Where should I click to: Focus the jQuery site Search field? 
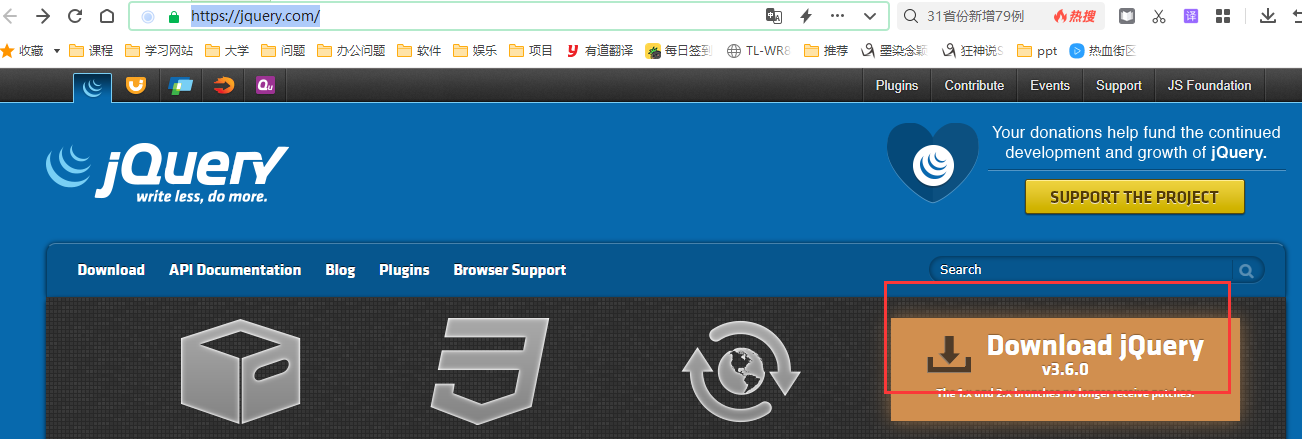pos(1084,270)
